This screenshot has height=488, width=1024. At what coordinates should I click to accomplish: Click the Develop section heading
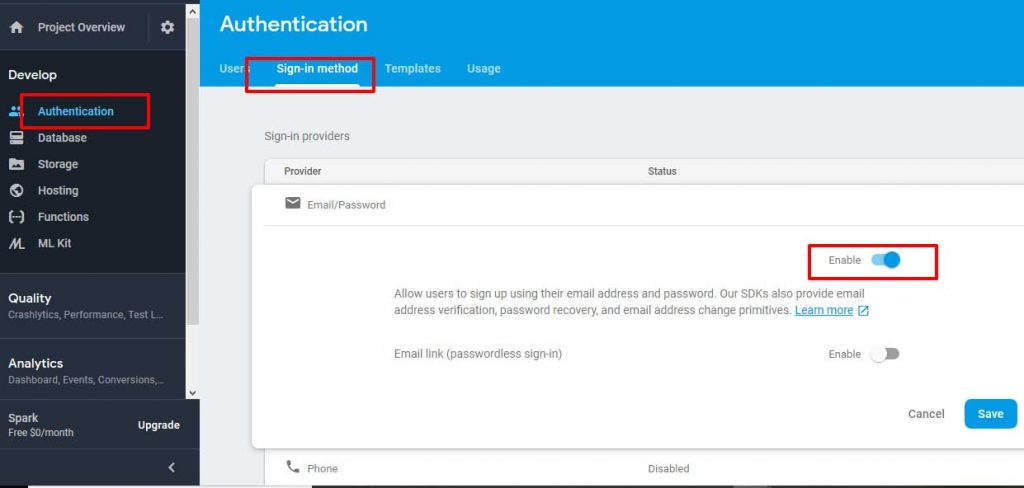coord(33,75)
